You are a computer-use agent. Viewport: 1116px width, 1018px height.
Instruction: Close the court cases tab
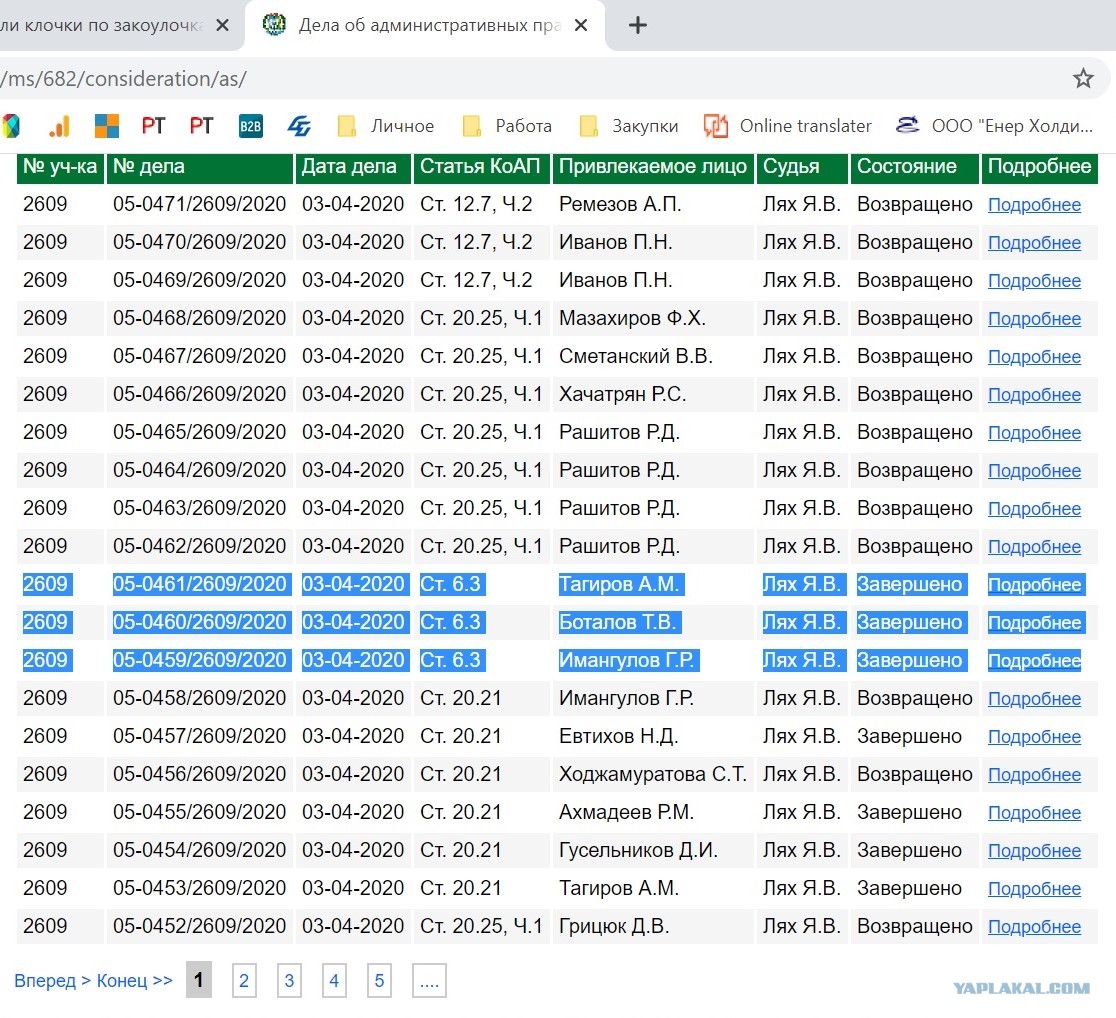581,26
